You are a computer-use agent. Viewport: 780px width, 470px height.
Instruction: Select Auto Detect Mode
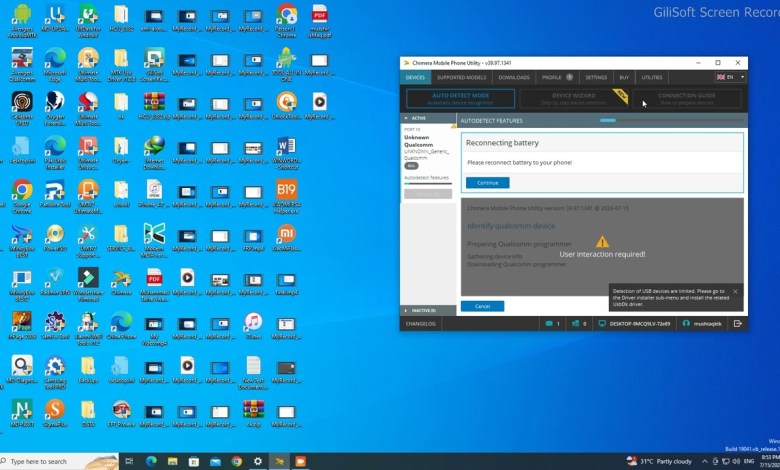coord(460,97)
